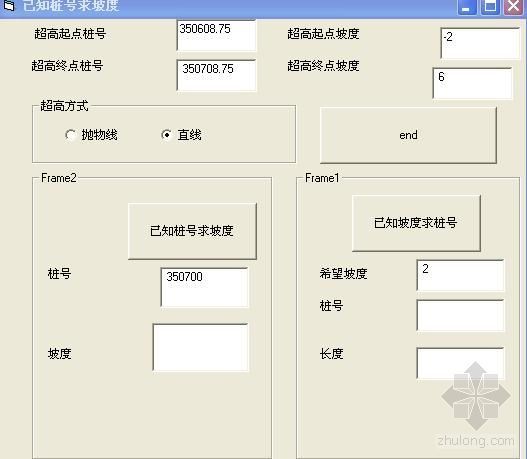527x459 pixels.
Task: Focus the 超高起点桩号 field showing 350608.75
Action: point(216,35)
